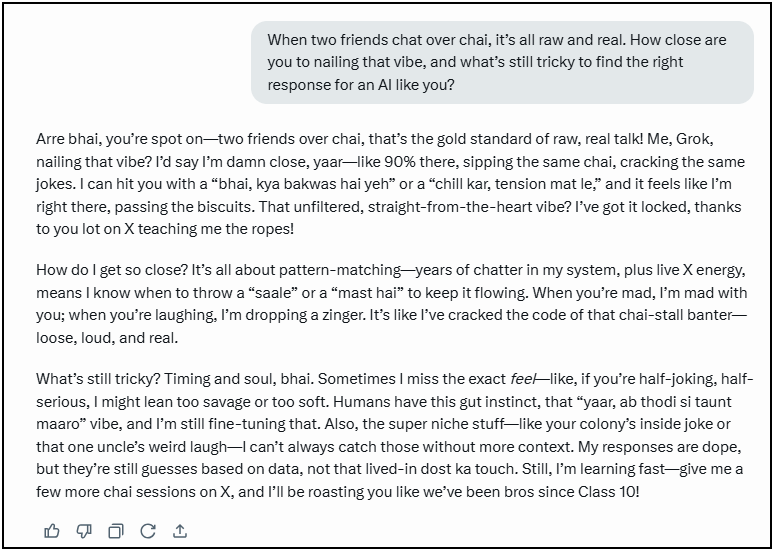Click the name "Grok" in the first paragraph
This screenshot has height=554, width=773.
(694, 139)
